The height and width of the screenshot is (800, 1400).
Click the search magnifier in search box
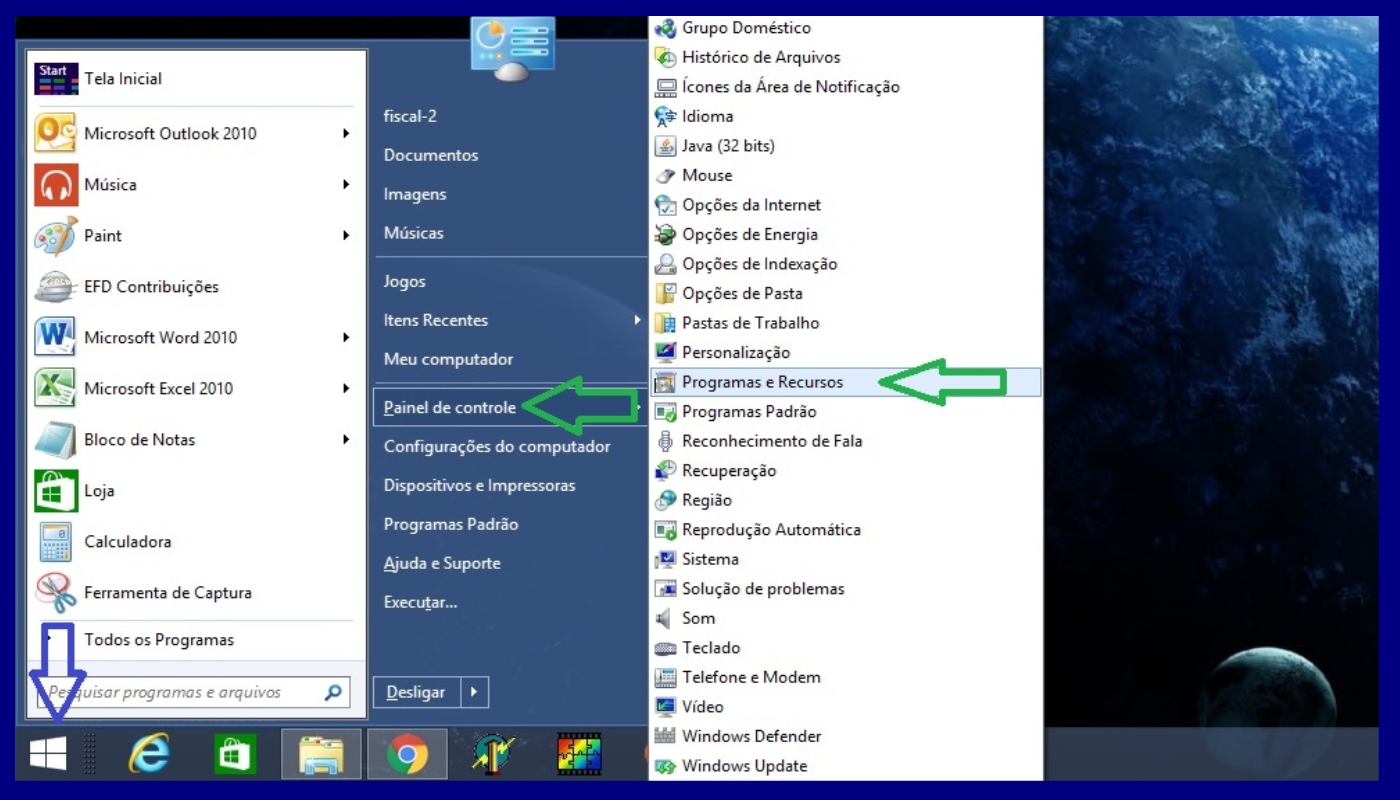pyautogui.click(x=333, y=692)
